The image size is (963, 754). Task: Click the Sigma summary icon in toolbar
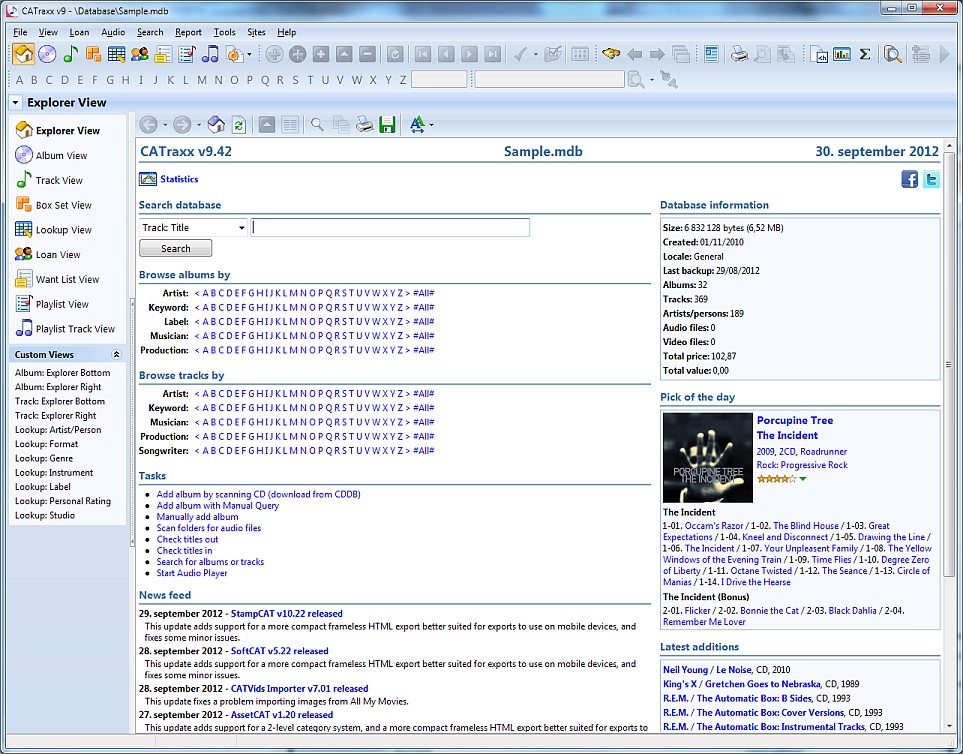point(865,54)
